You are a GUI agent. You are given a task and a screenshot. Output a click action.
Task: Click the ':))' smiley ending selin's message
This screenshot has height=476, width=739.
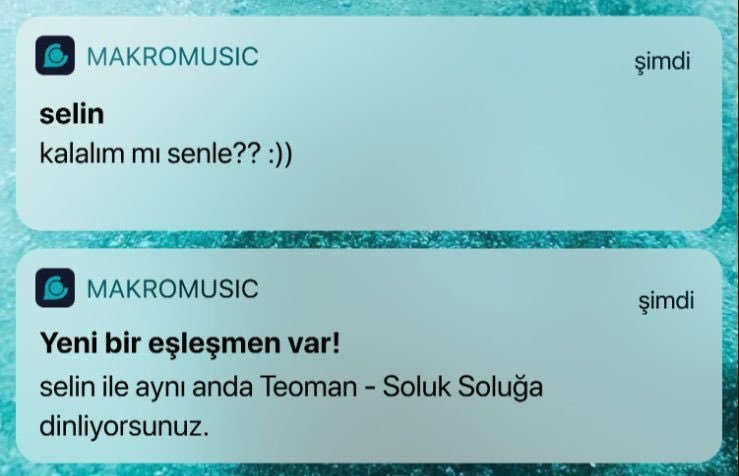click(x=280, y=155)
